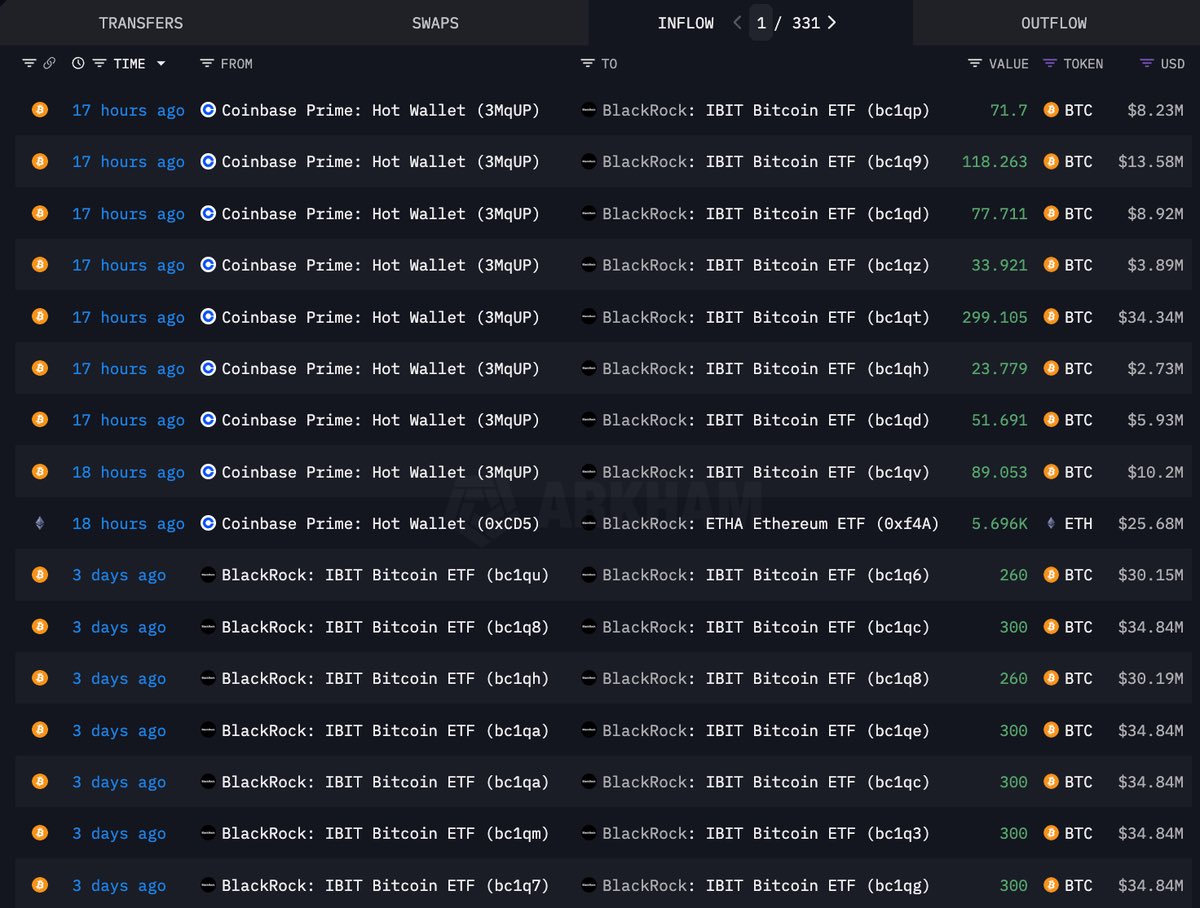Viewport: 1200px width, 908px height.
Task: Click the BlackRock logo before sender bc1qu
Action: (x=208, y=575)
